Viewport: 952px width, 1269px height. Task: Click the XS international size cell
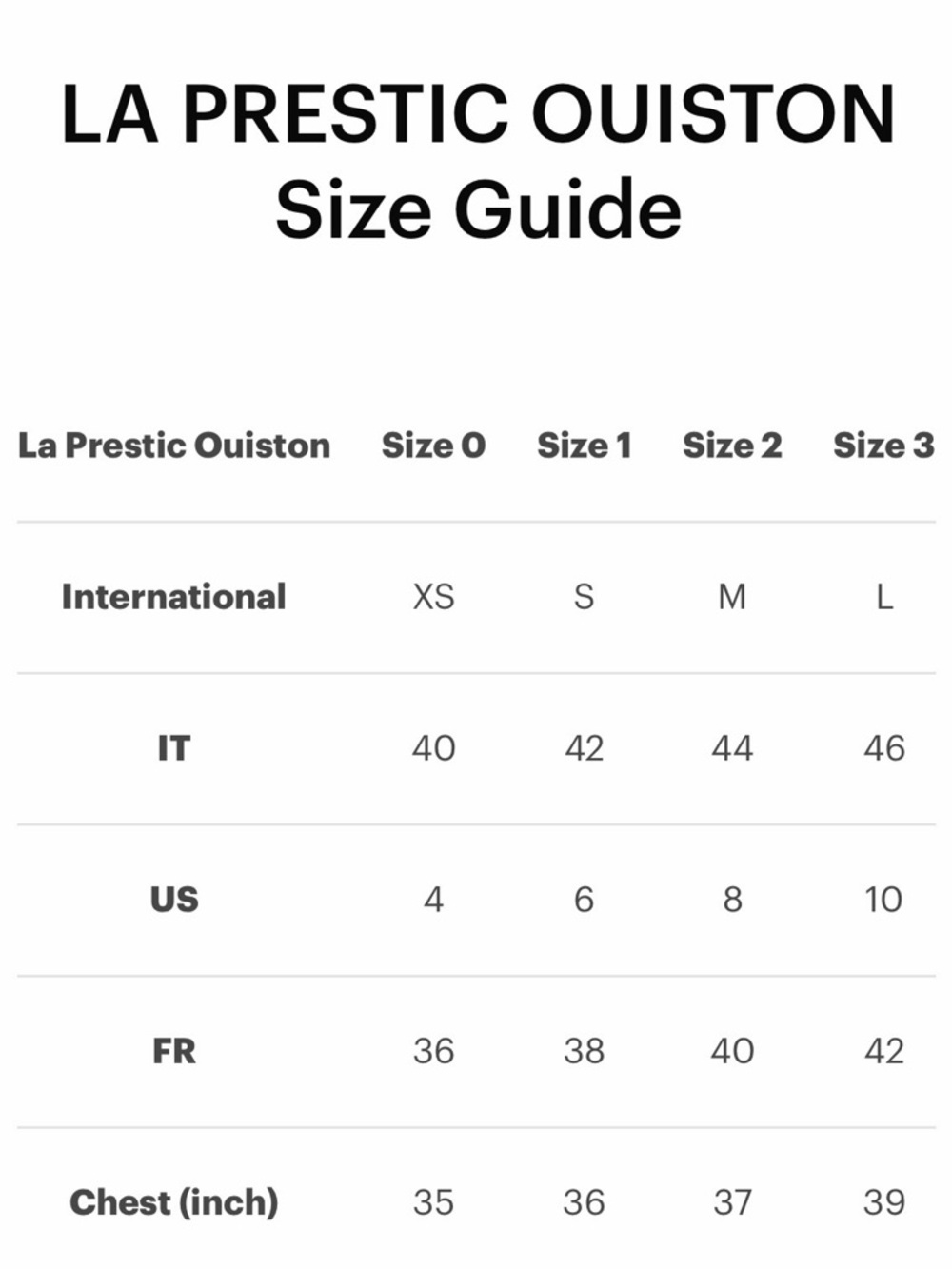point(433,597)
